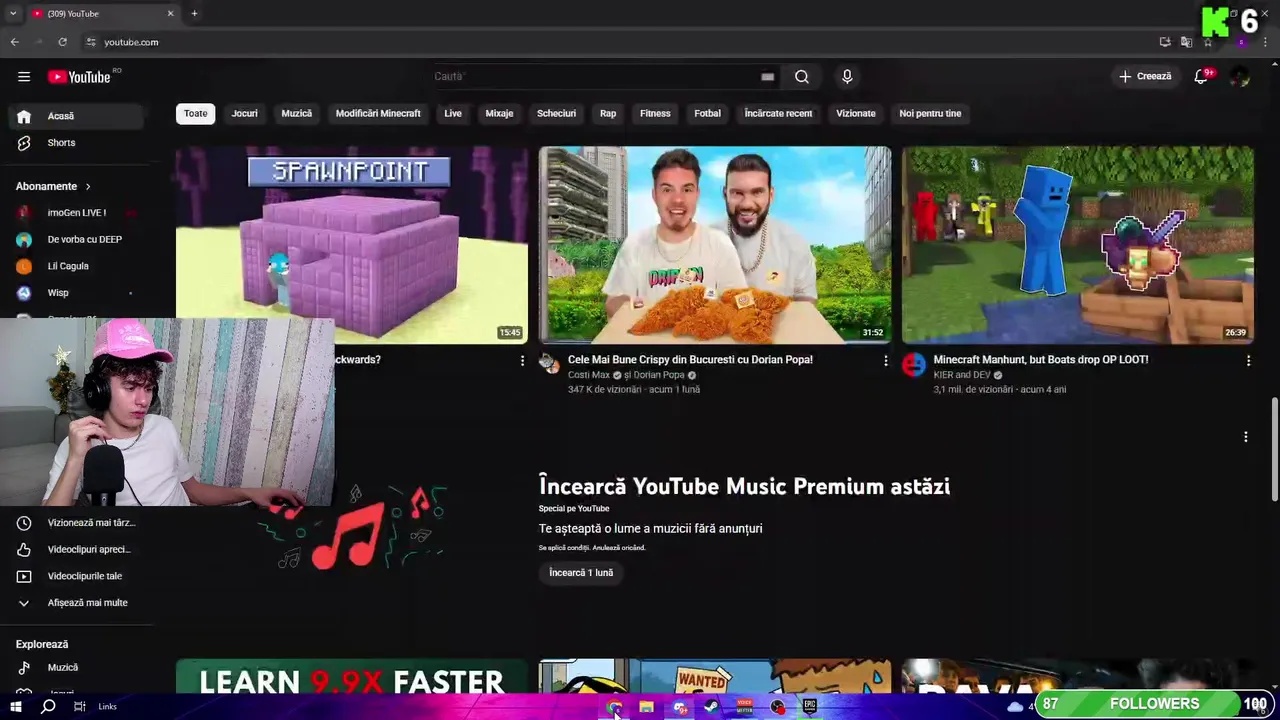This screenshot has height=720, width=1280.
Task: Open the Windows Start menu
Action: tap(15, 706)
